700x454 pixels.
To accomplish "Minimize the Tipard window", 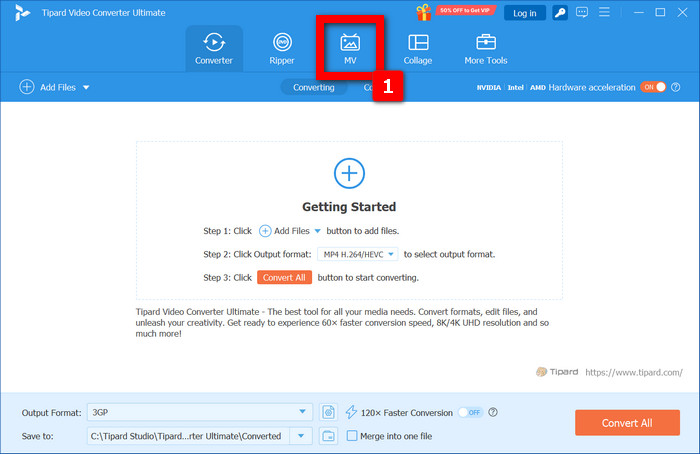I will click(x=639, y=12).
